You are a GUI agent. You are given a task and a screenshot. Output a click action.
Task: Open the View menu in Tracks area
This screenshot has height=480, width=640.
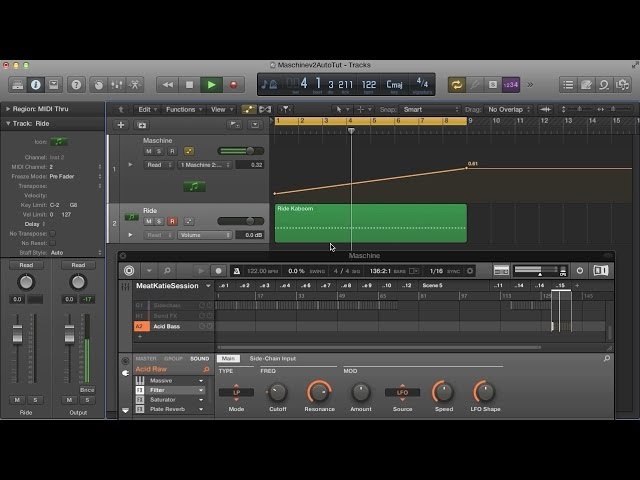point(221,109)
